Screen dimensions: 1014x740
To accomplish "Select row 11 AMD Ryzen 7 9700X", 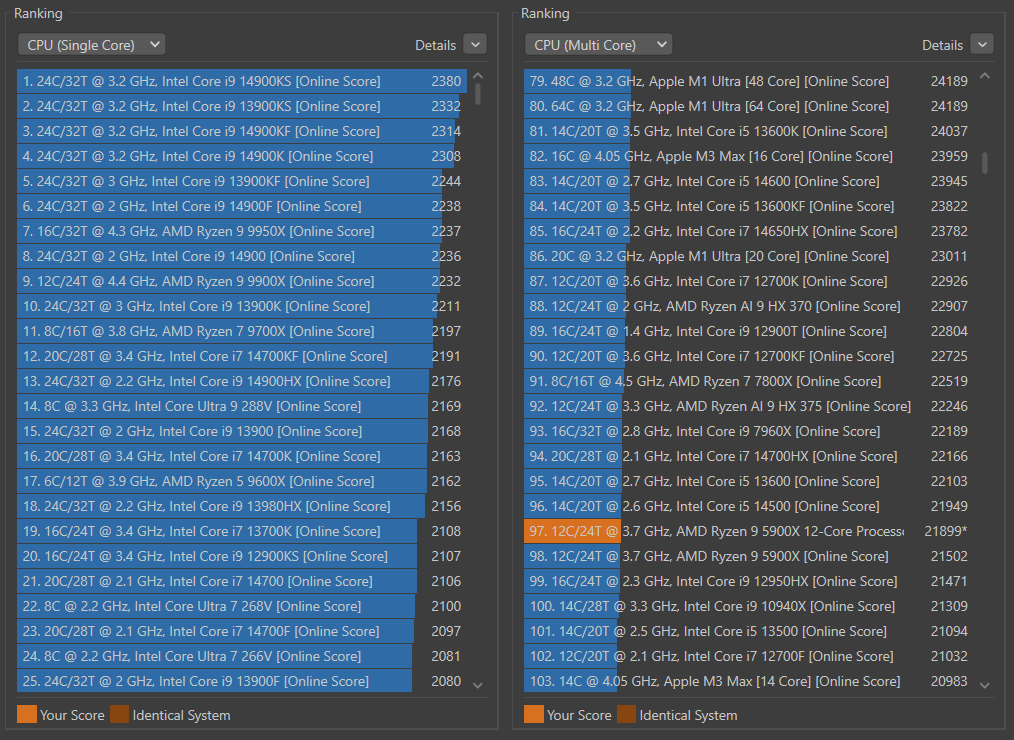I will click(x=242, y=331).
